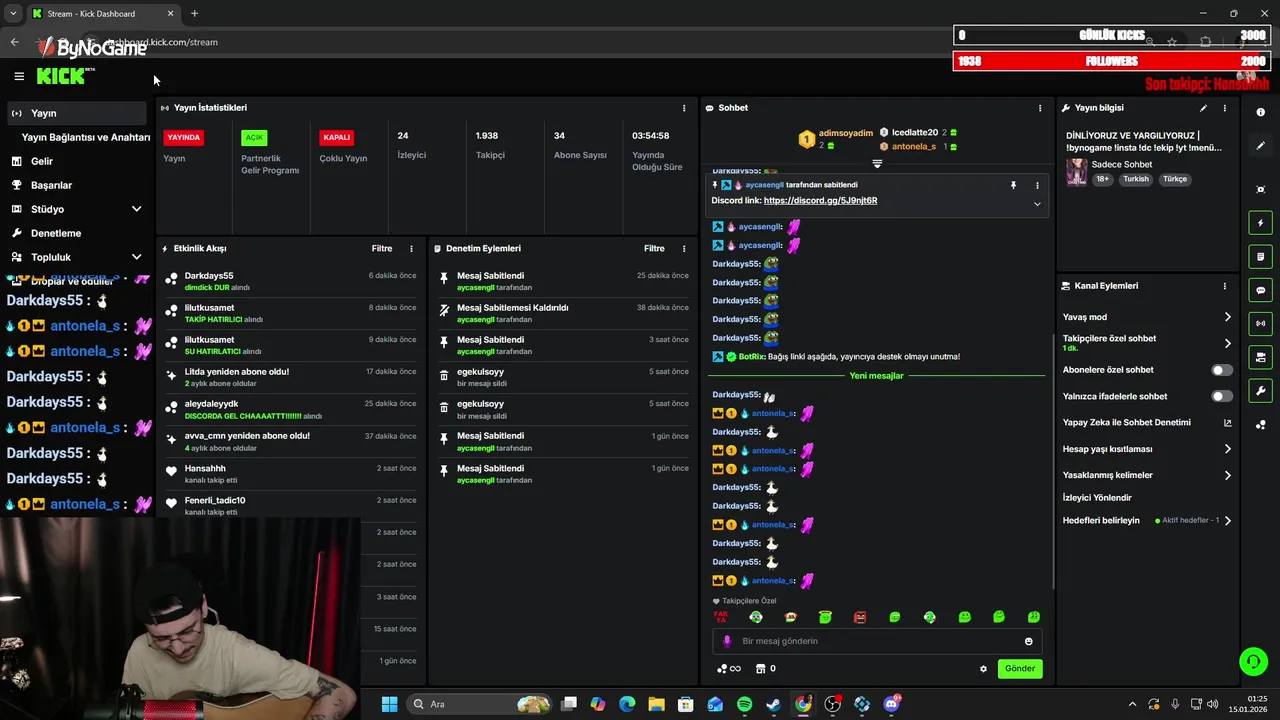Viewport: 1280px width, 720px height.
Task: Open the Denetim Eylemleri Filtre dropdown
Action: 654,248
